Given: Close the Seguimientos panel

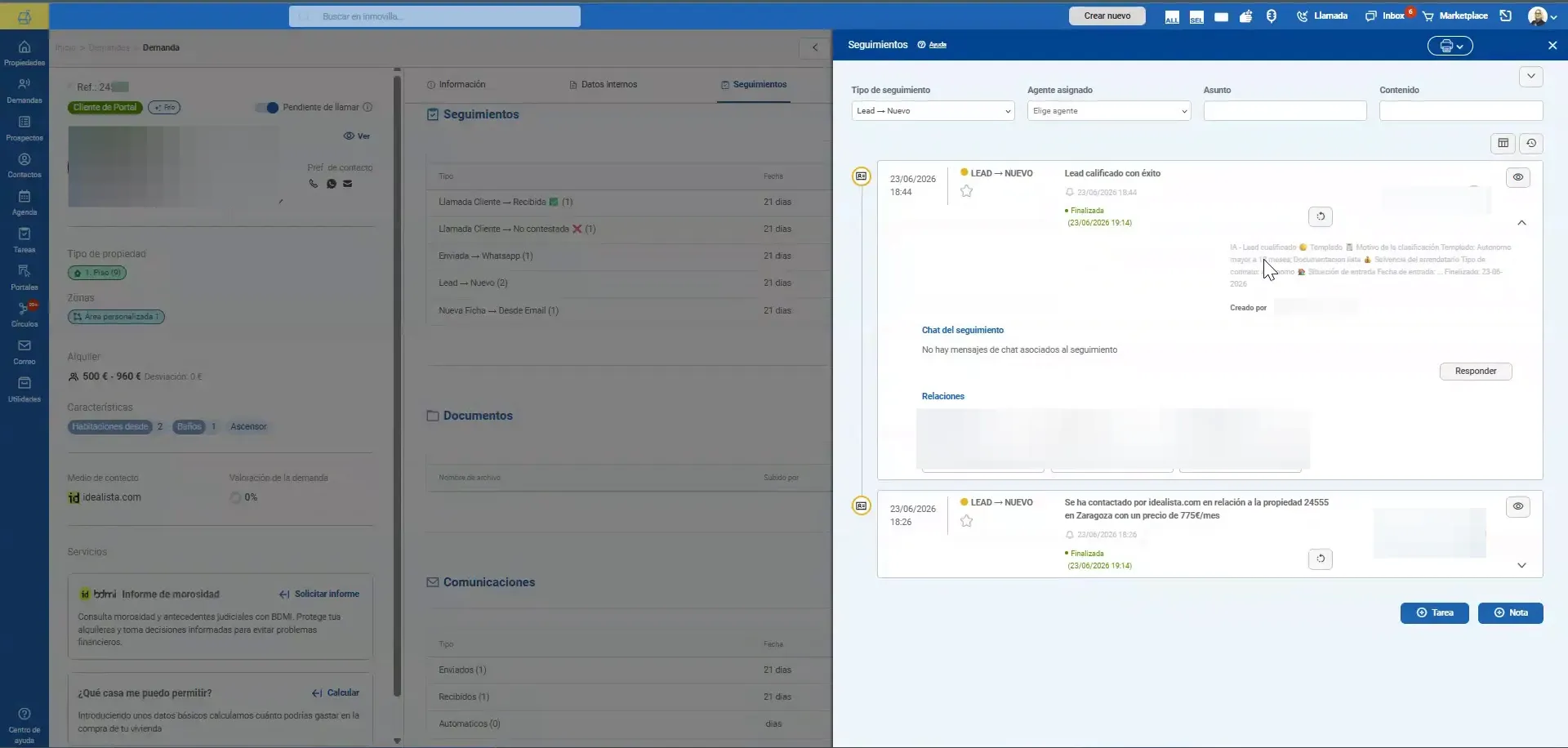Looking at the screenshot, I should (1552, 46).
